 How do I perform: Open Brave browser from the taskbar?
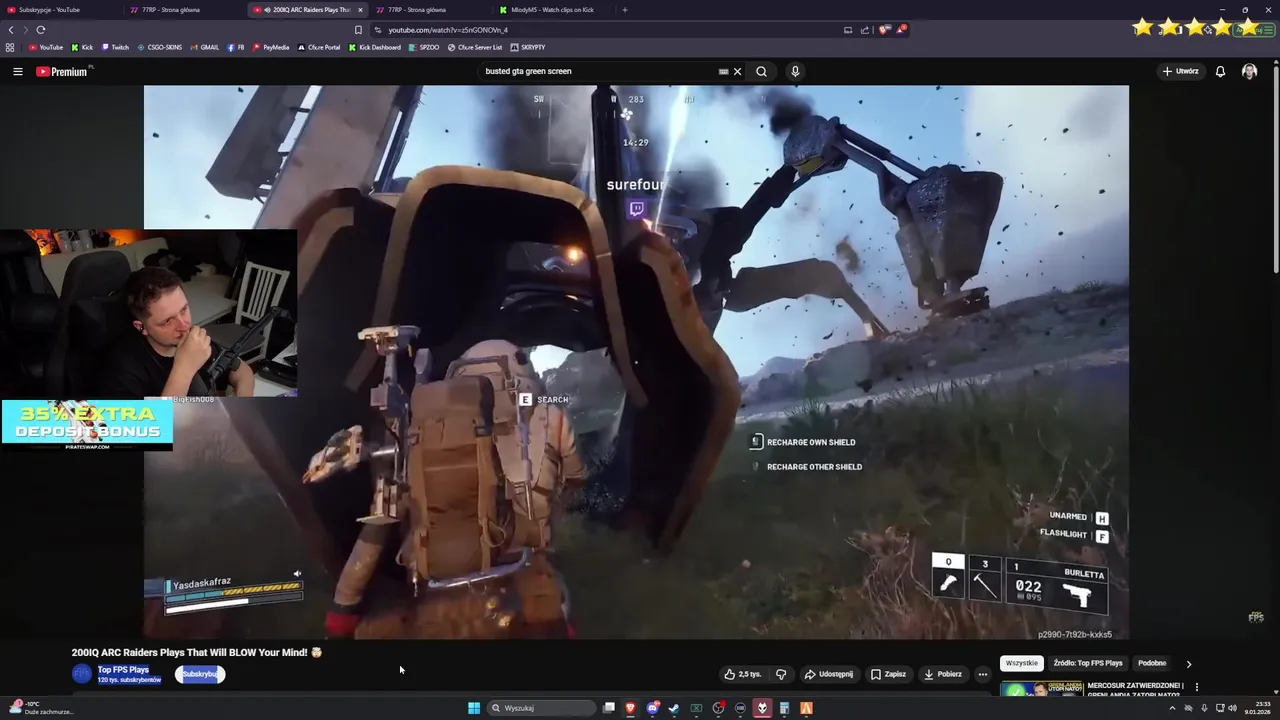630,708
